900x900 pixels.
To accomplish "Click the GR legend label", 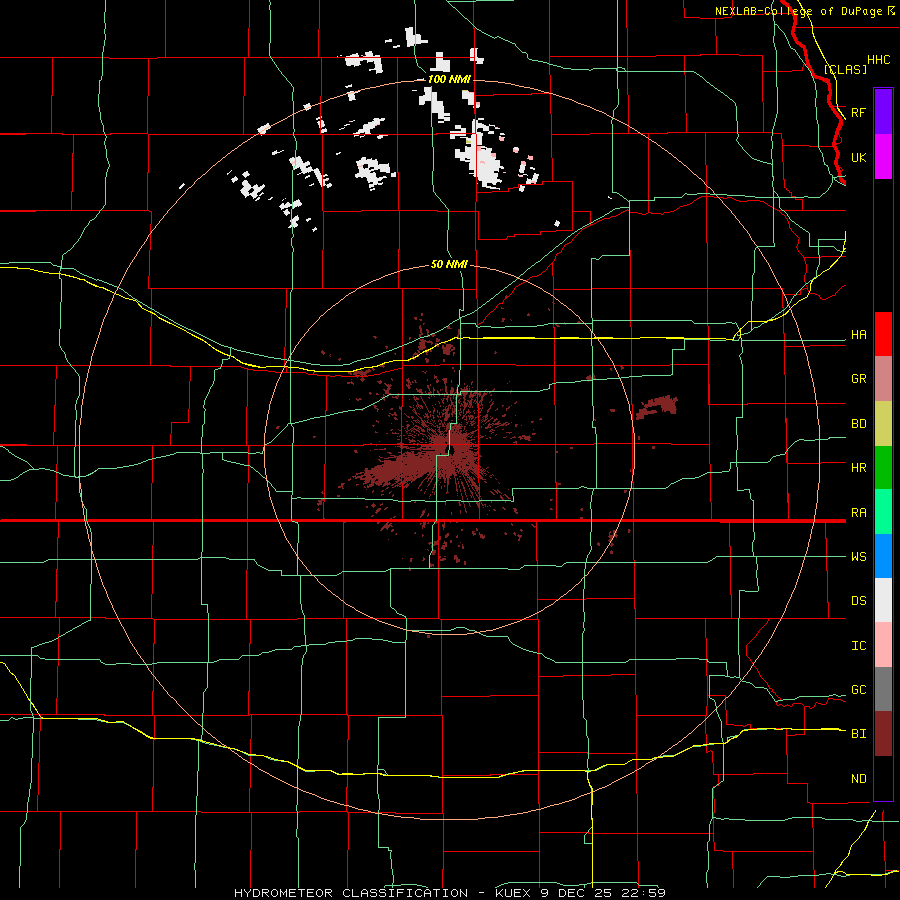I will point(858,379).
